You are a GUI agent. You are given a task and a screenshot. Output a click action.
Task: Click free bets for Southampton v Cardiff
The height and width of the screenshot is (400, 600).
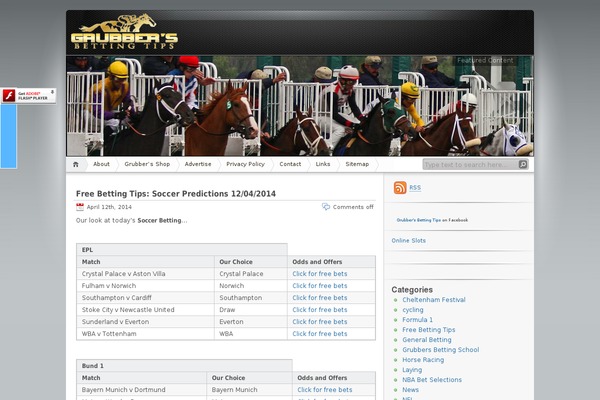click(320, 298)
